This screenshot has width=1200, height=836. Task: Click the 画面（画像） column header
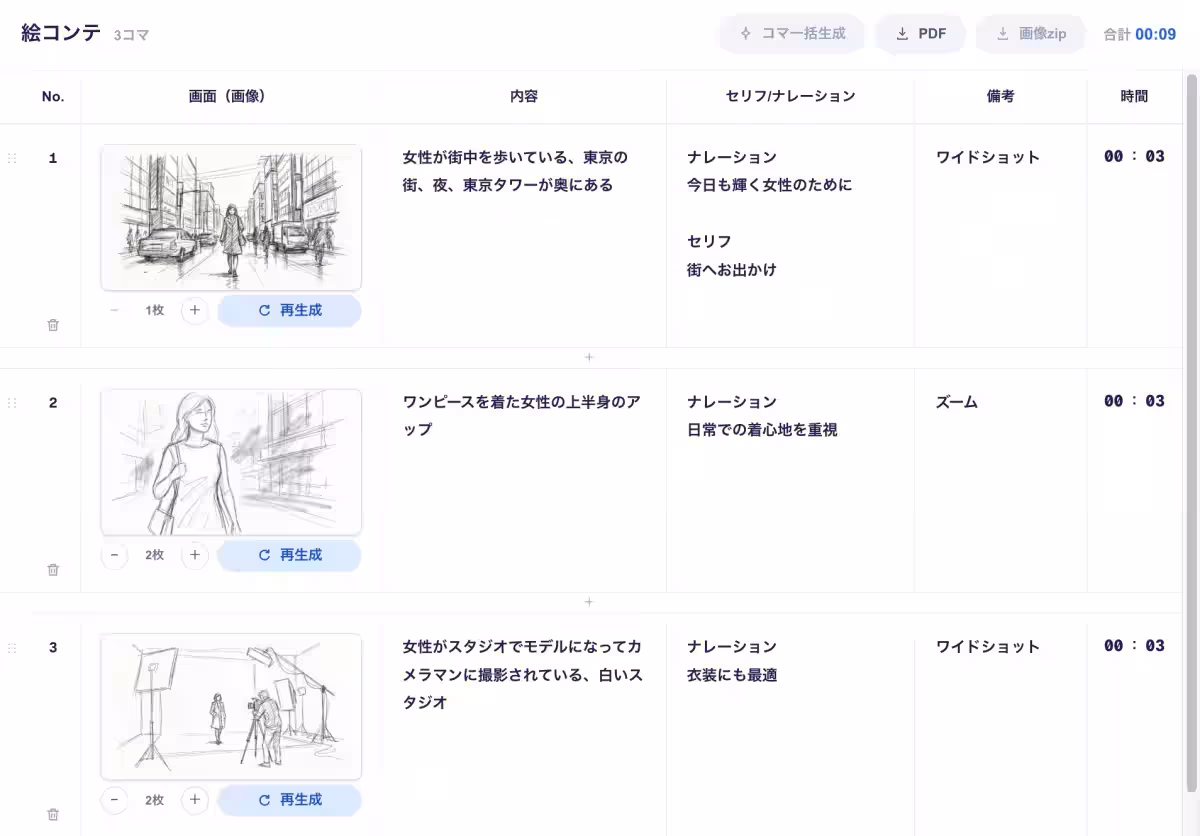227,97
